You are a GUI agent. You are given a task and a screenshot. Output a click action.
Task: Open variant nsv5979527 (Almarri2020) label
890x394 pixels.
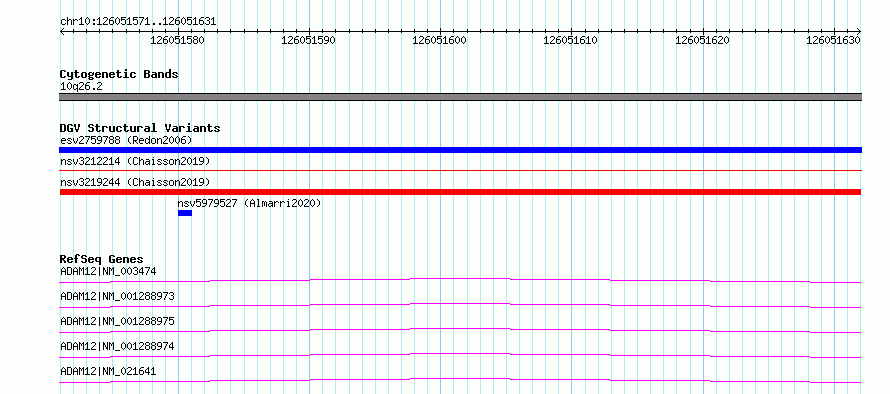click(249, 203)
